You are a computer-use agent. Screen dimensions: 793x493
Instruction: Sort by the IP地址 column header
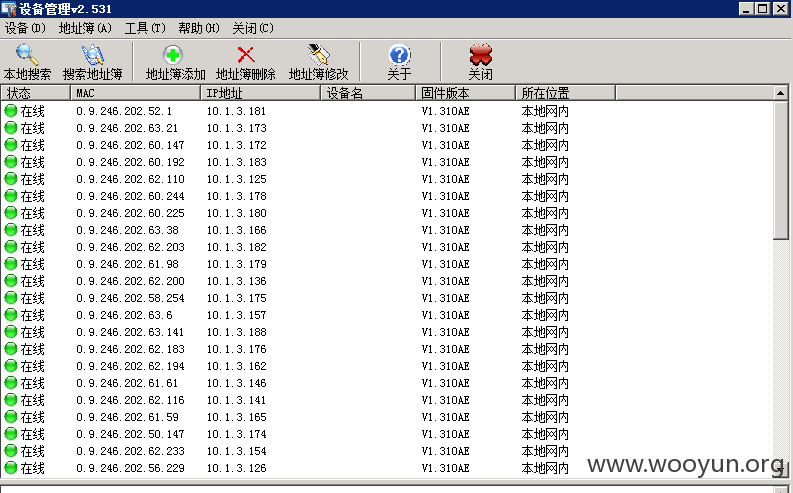(x=260, y=93)
